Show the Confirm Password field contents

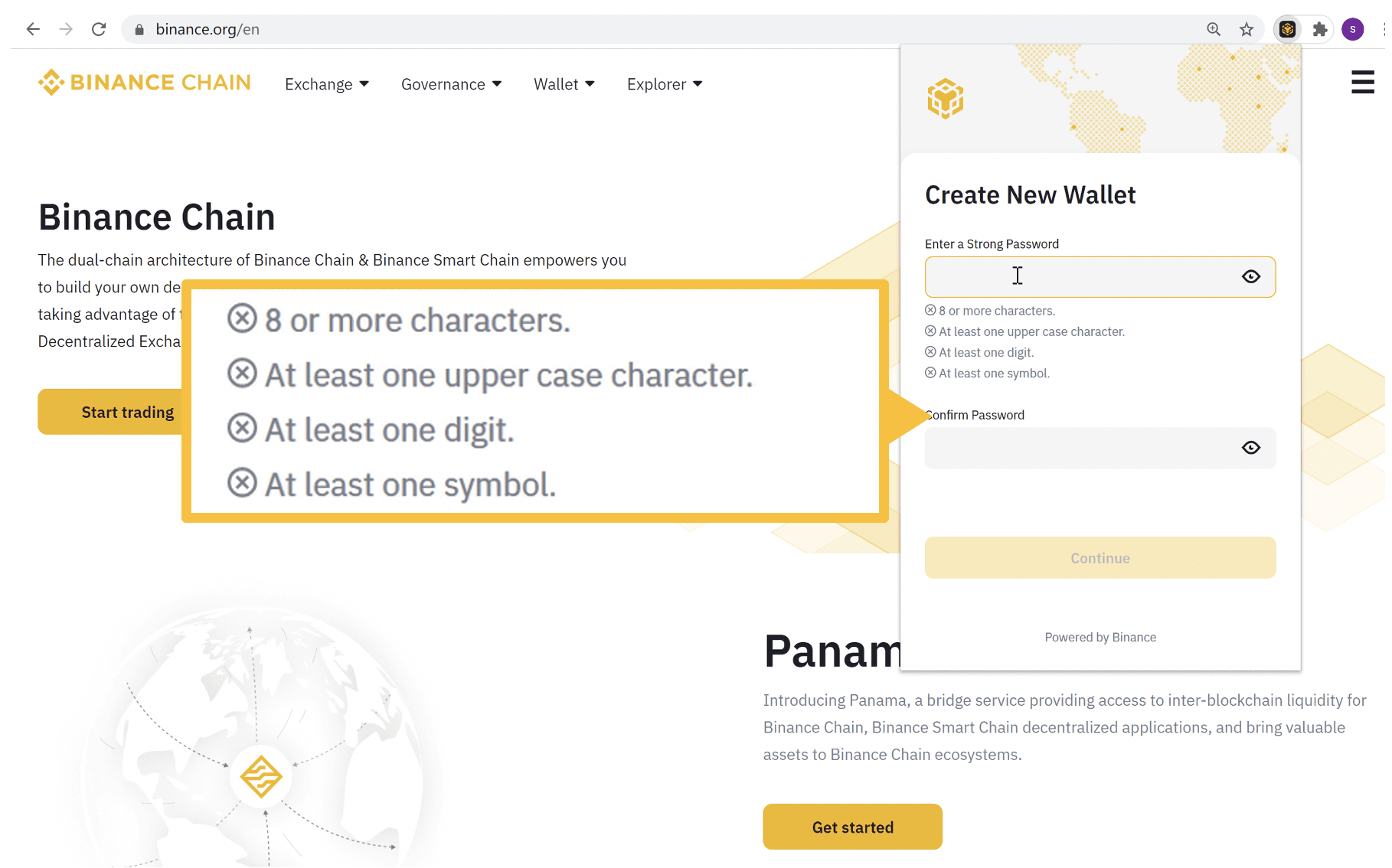(x=1251, y=448)
